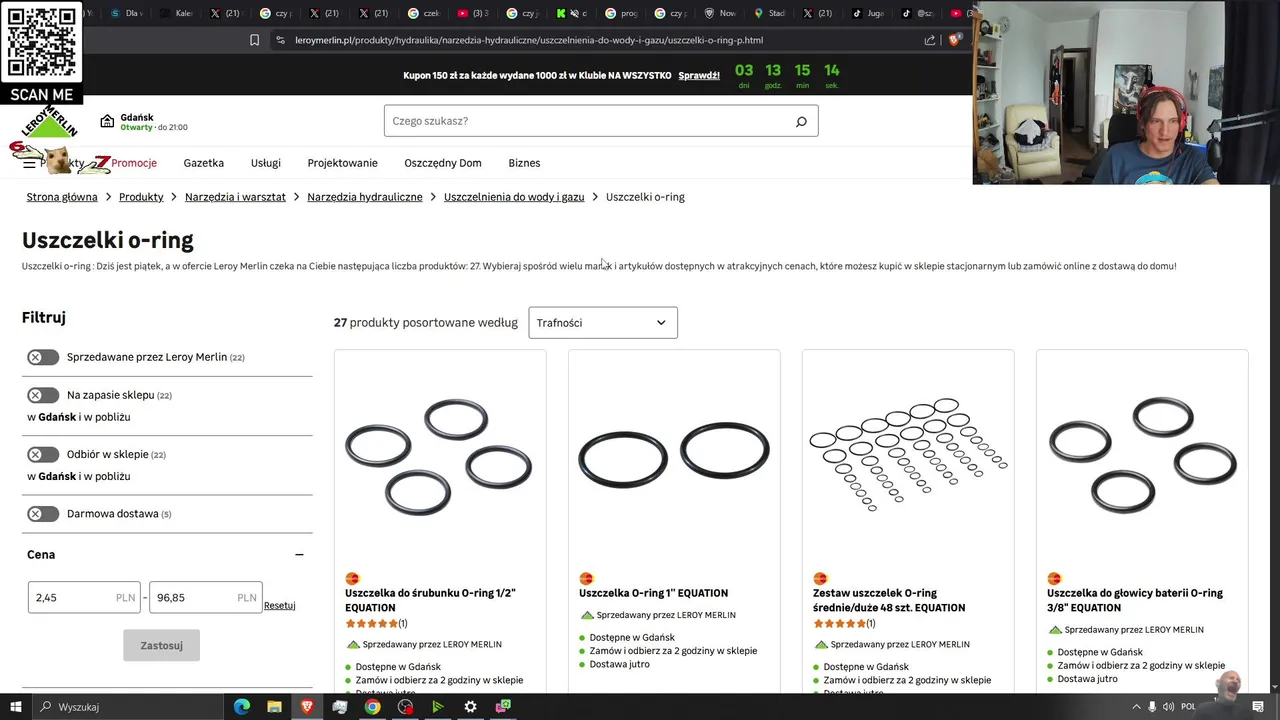
Task: Launch Microsoft Edge from taskbar
Action: coord(242,707)
